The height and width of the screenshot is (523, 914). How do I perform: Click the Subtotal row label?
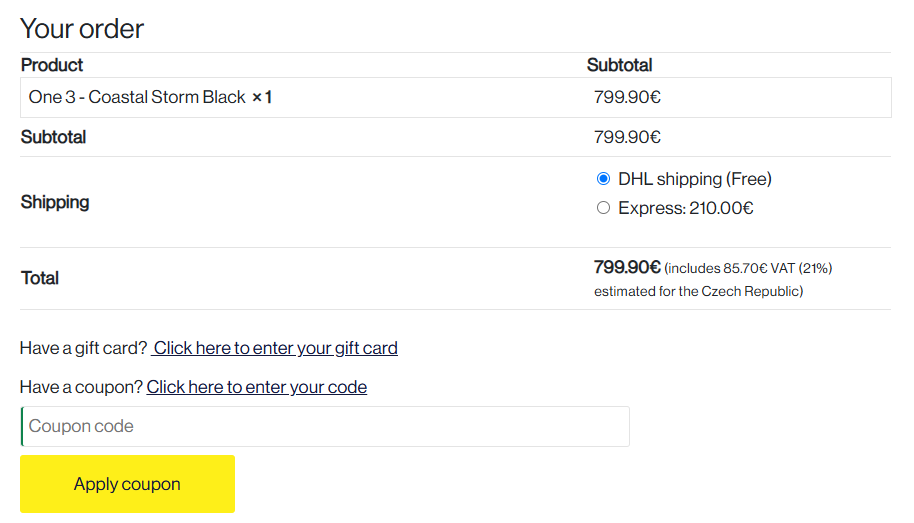(x=54, y=137)
